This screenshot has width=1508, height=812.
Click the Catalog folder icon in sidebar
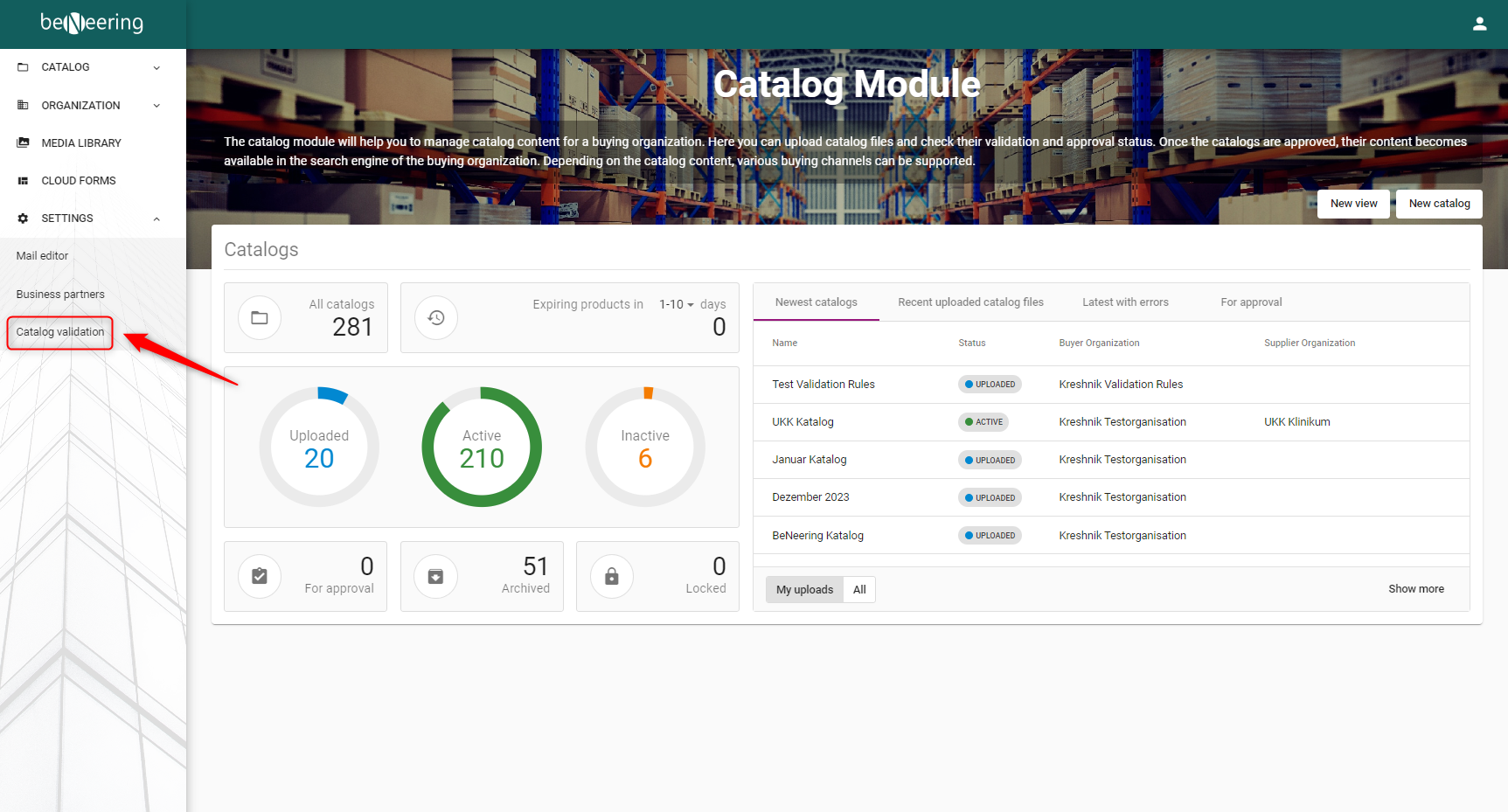click(23, 67)
